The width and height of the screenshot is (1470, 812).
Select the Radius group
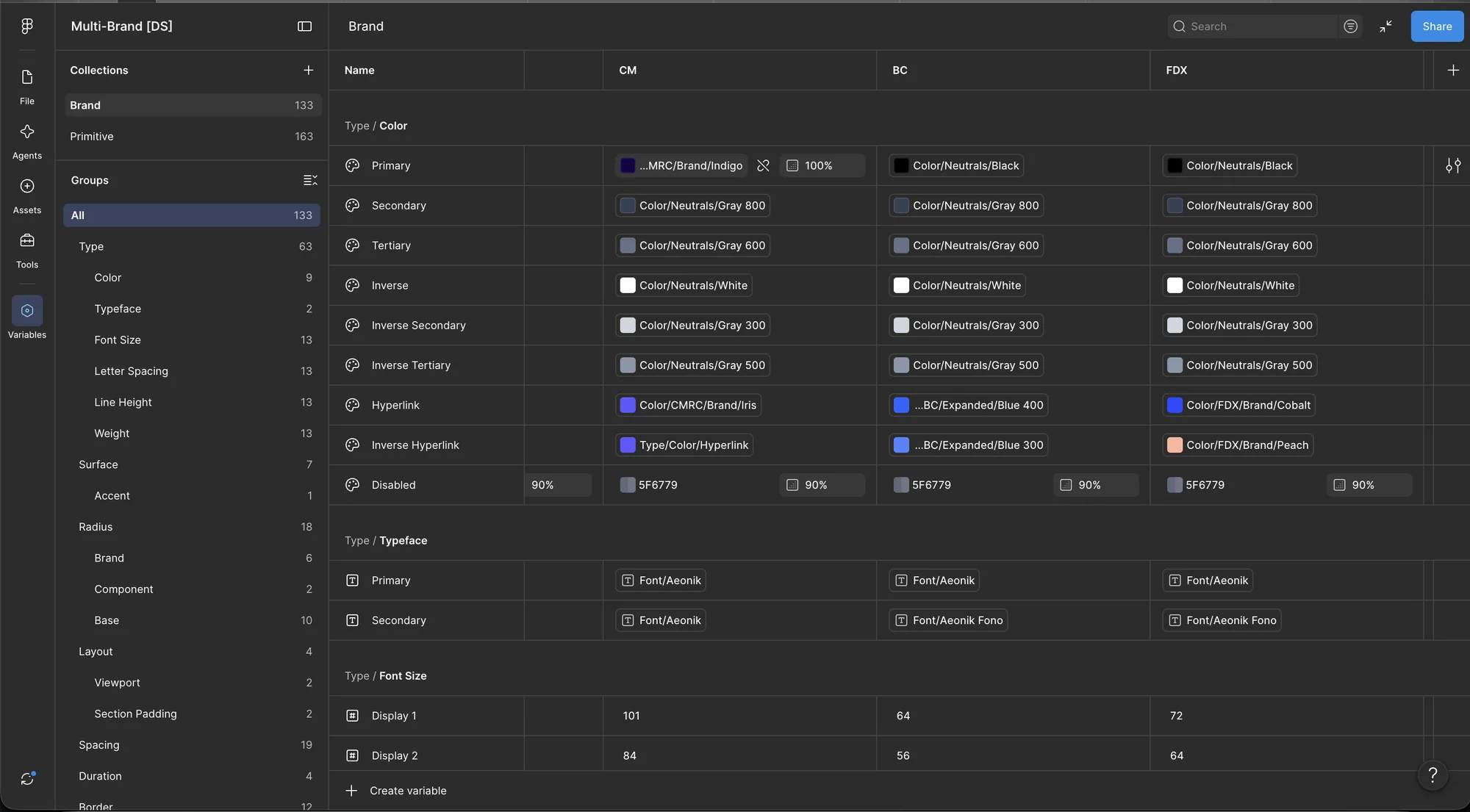click(192, 527)
